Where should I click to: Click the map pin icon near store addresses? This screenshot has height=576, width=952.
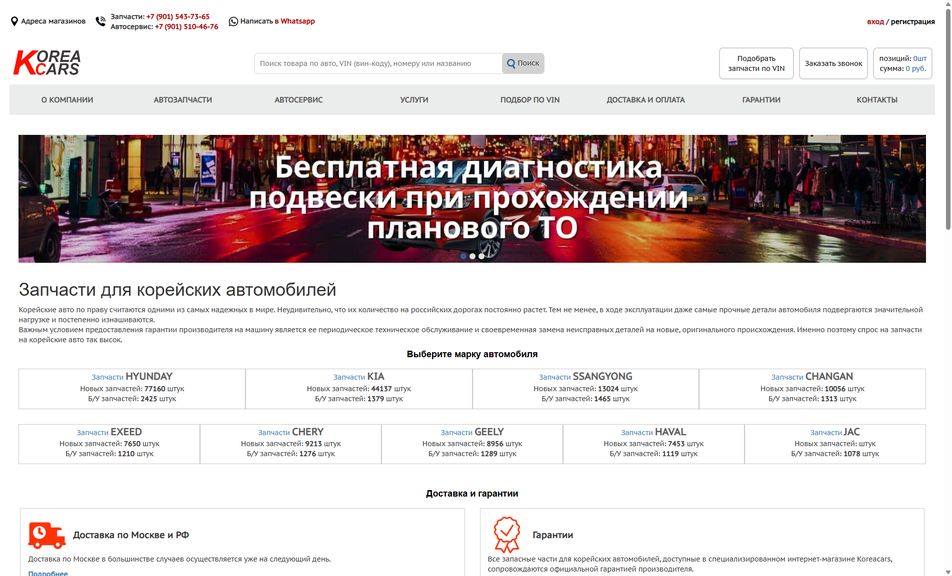coord(14,21)
